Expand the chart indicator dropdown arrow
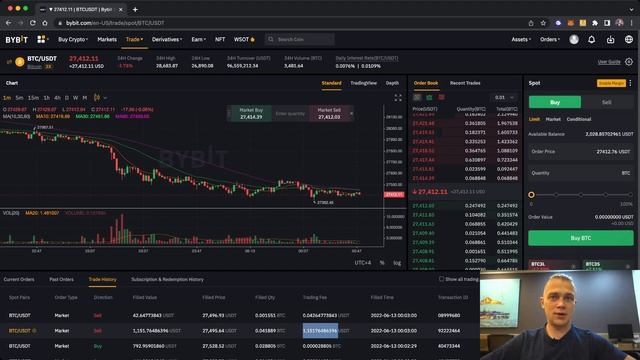This screenshot has width=640, height=360. point(105,98)
